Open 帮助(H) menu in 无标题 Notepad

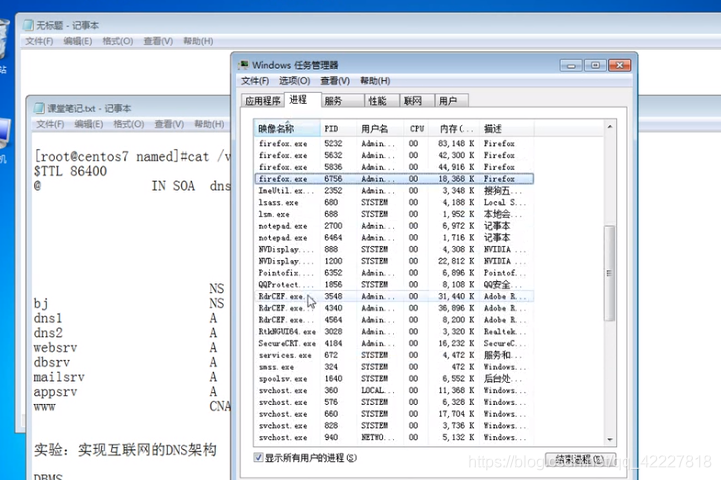(198, 41)
